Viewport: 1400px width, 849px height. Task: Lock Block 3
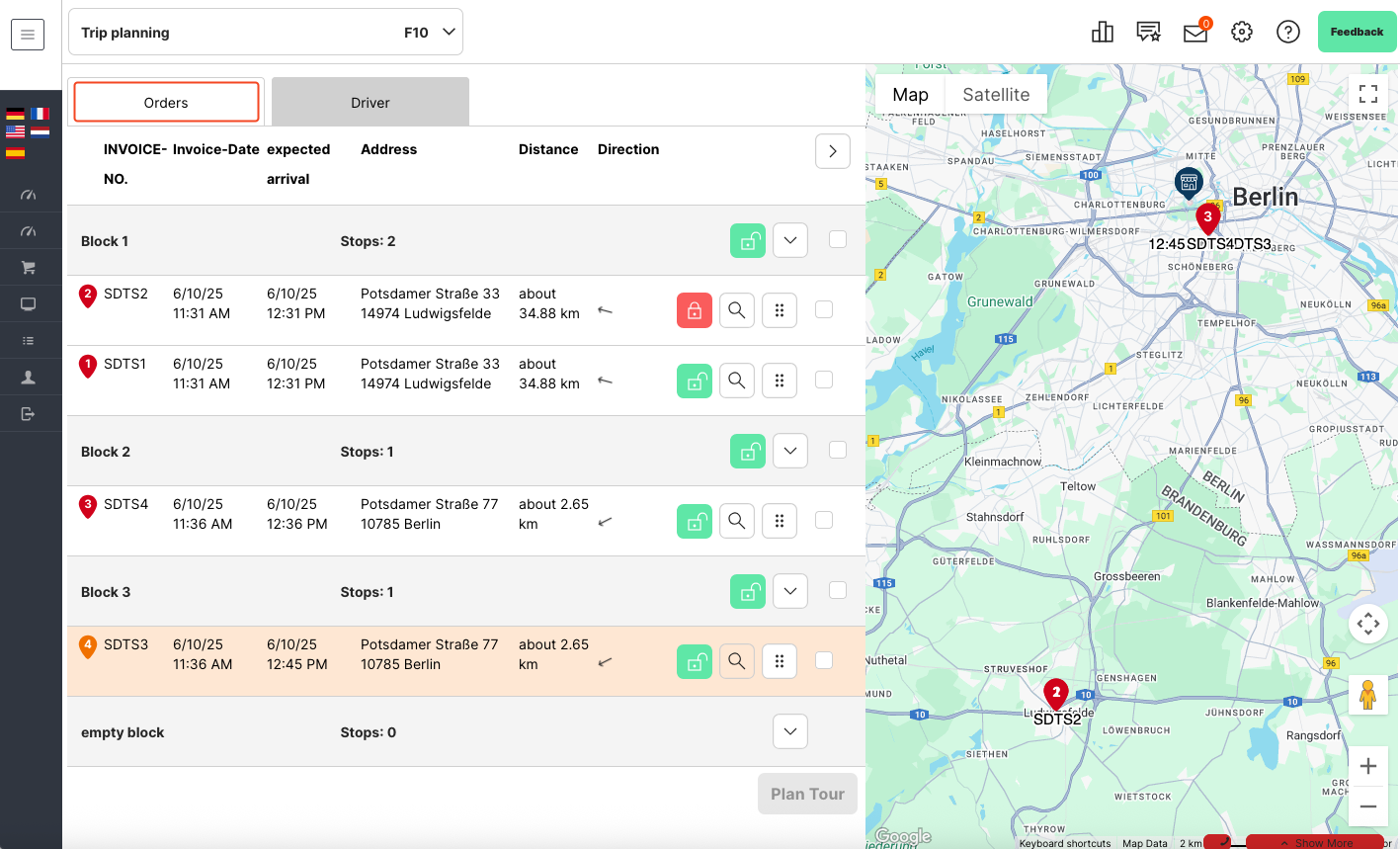click(748, 591)
